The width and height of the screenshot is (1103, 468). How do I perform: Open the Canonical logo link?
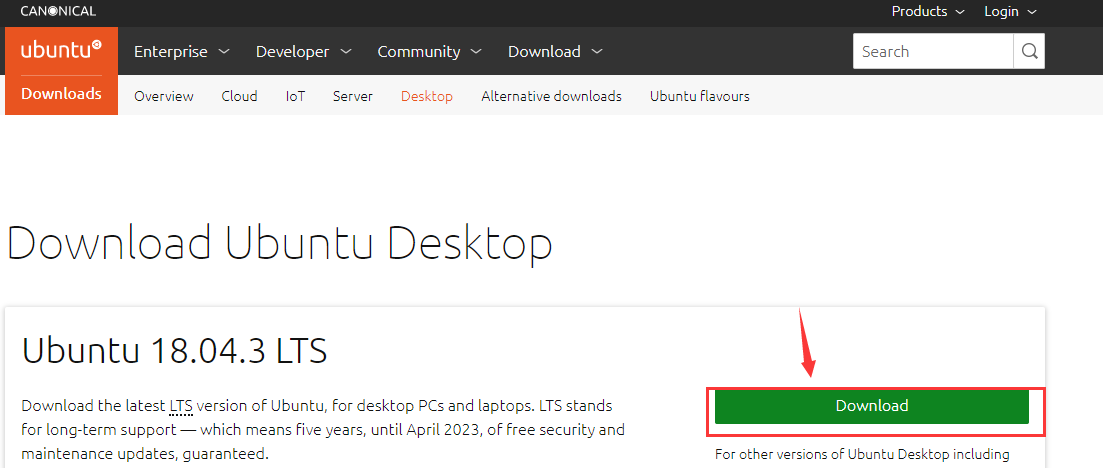coord(58,11)
